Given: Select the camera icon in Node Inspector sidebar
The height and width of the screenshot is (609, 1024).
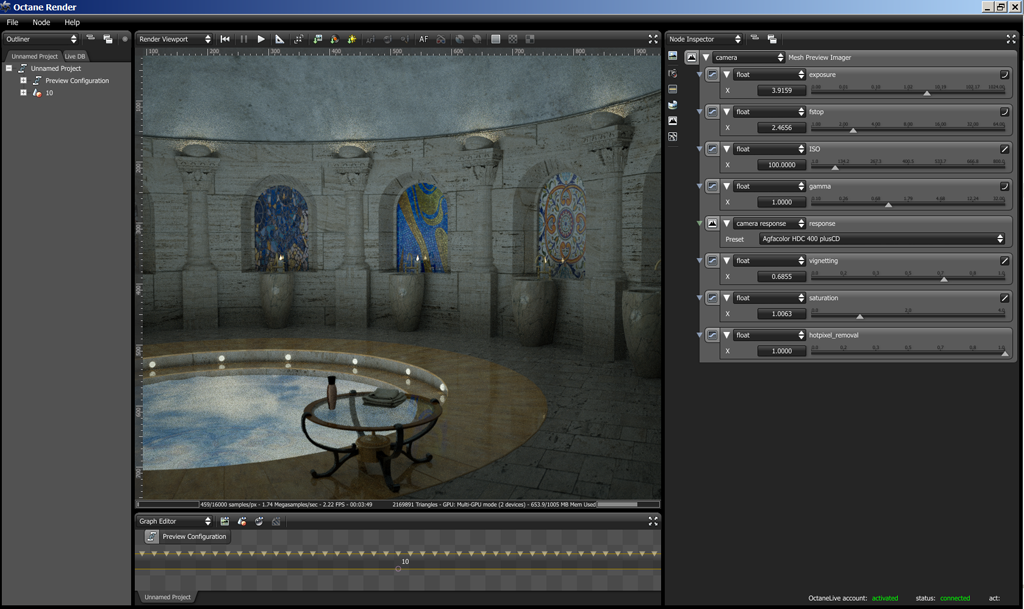Looking at the screenshot, I should (673, 73).
